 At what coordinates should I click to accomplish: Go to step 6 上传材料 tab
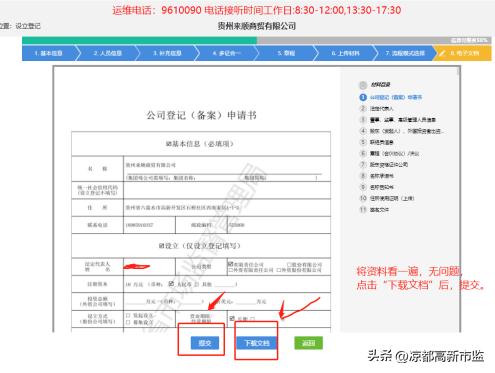(x=345, y=53)
